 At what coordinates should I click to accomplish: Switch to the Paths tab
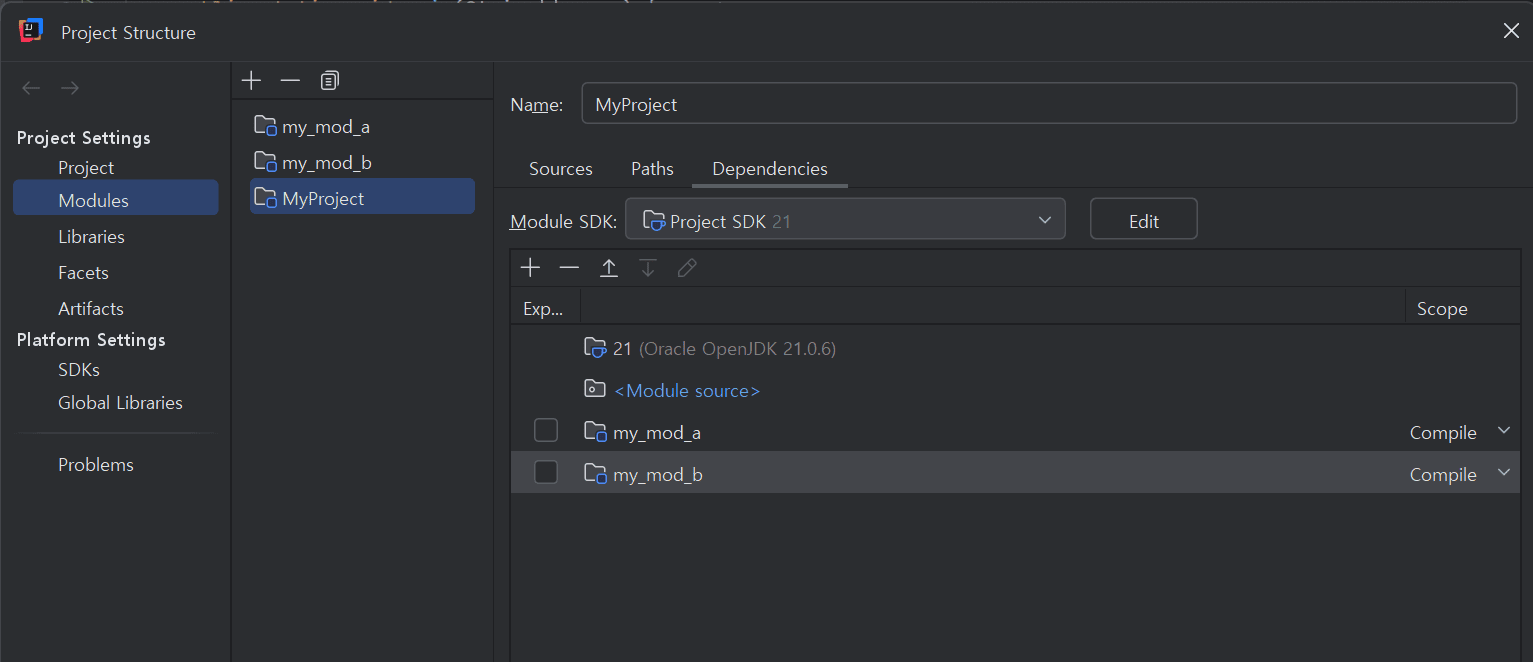(x=652, y=169)
